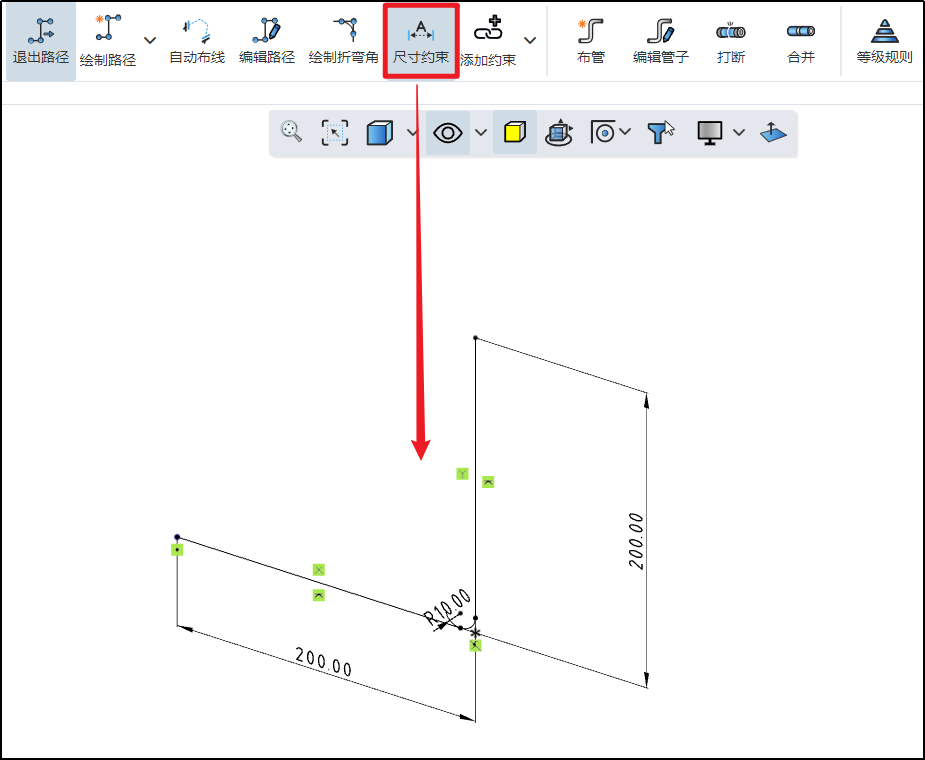Image resolution: width=925 pixels, height=760 pixels.
Task: Click the 打断 break button
Action: coord(731,40)
